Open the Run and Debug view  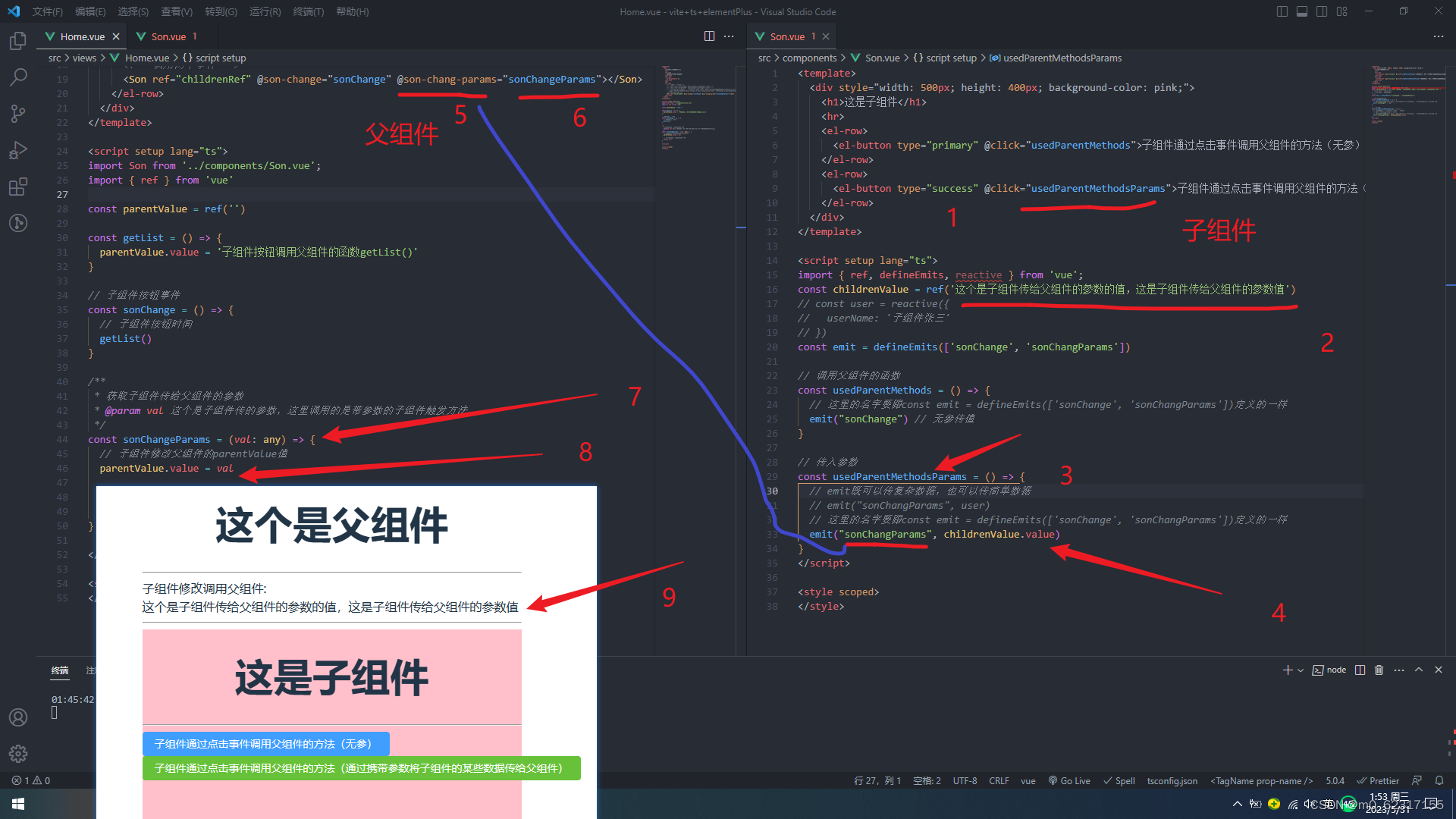coord(18,150)
